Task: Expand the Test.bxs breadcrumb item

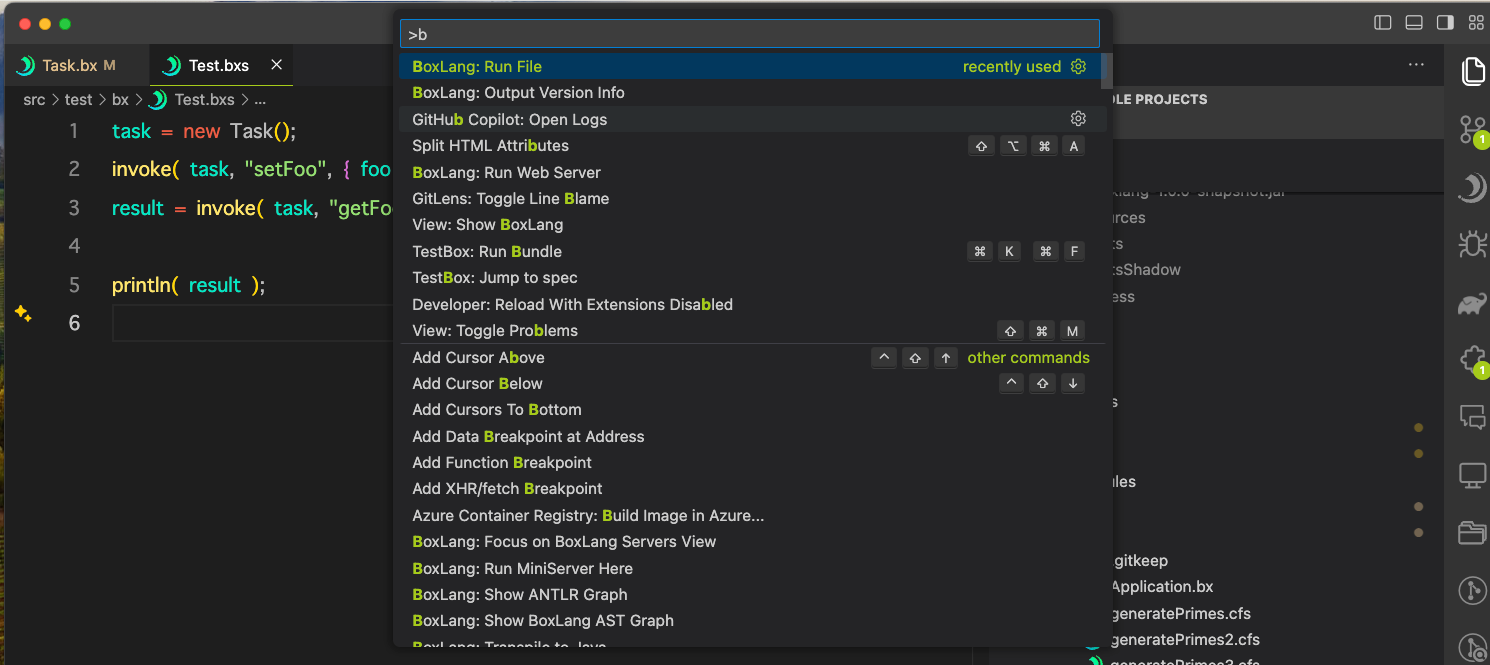Action: point(204,100)
